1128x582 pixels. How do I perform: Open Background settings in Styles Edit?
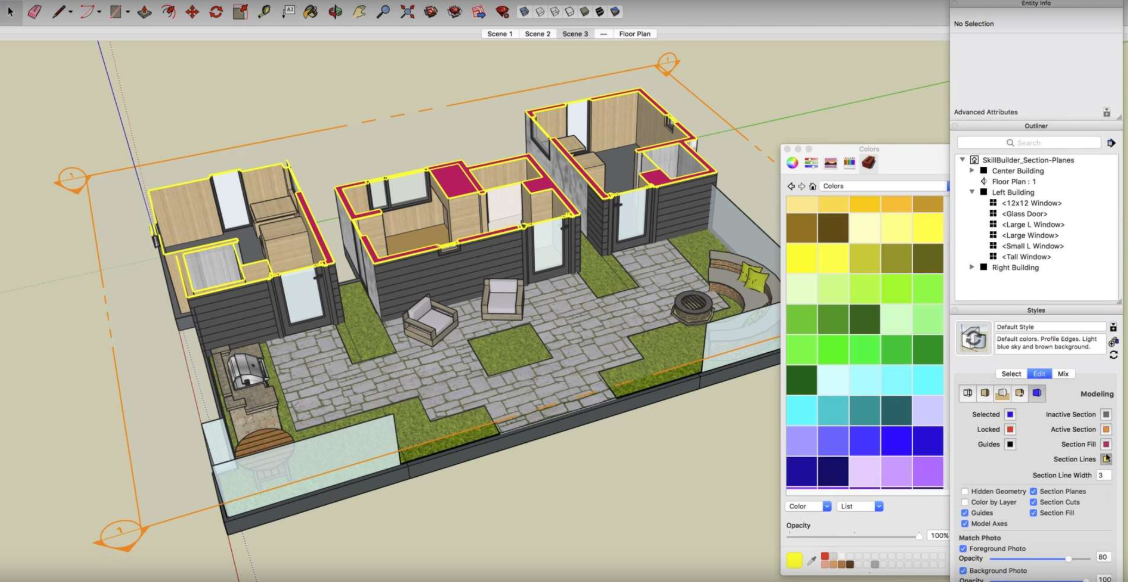(1002, 394)
